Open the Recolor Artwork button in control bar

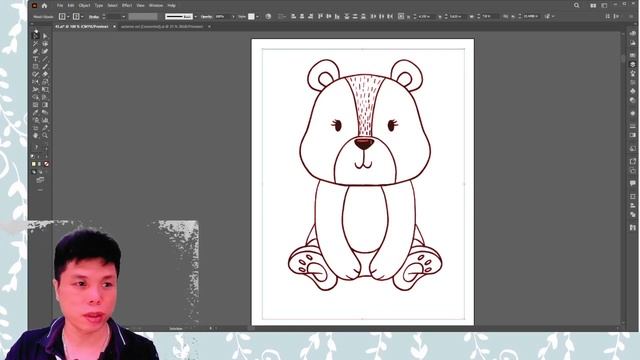(x=268, y=16)
